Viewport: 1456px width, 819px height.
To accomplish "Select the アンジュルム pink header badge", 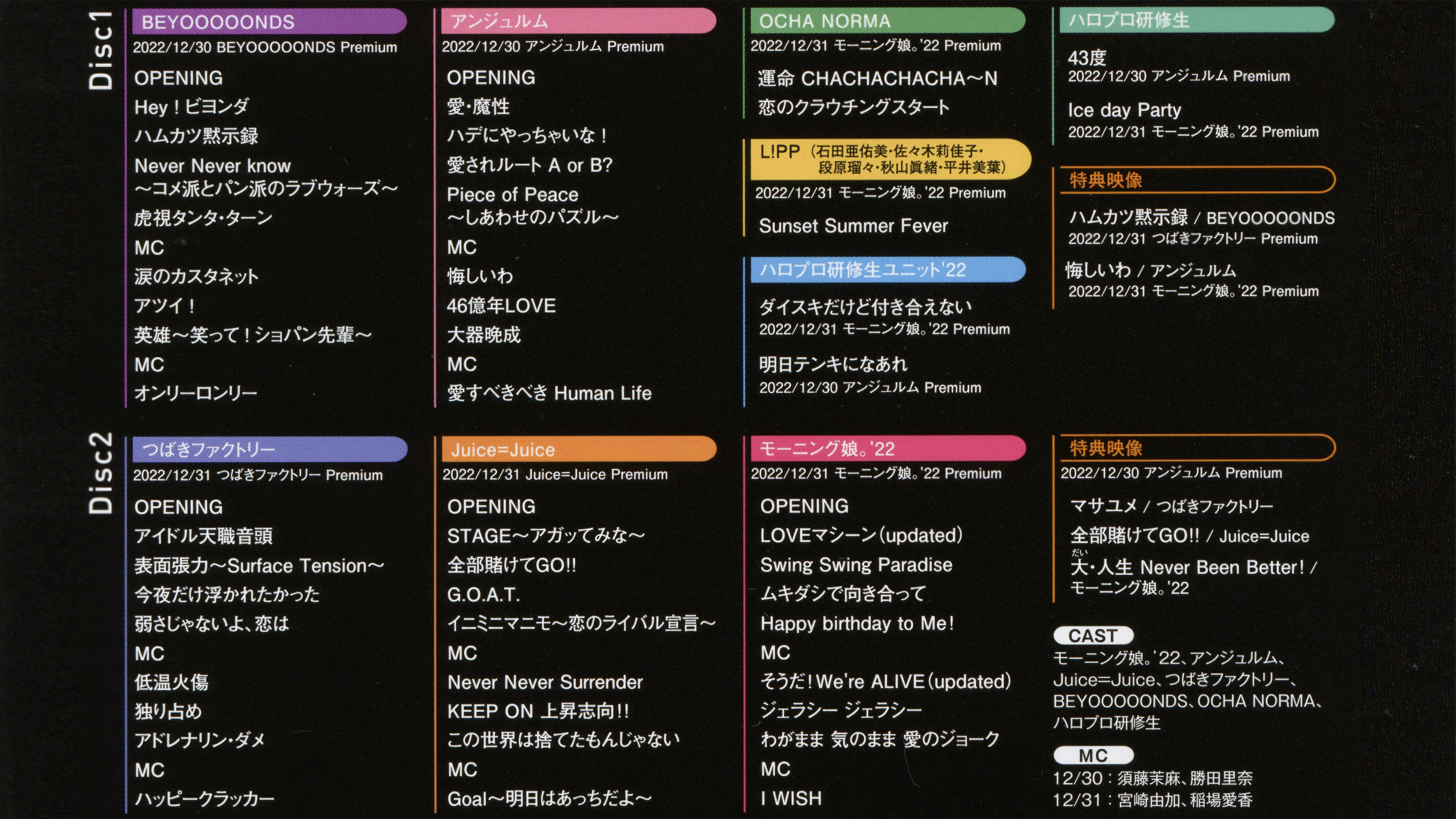I will [576, 21].
